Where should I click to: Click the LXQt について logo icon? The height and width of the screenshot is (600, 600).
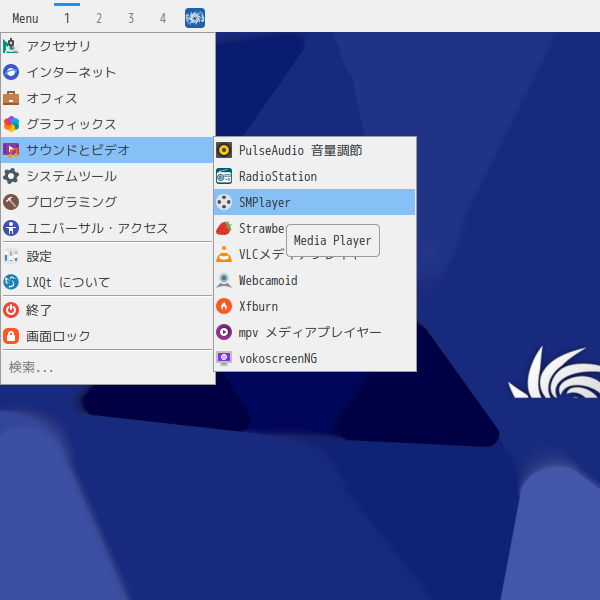point(11,282)
